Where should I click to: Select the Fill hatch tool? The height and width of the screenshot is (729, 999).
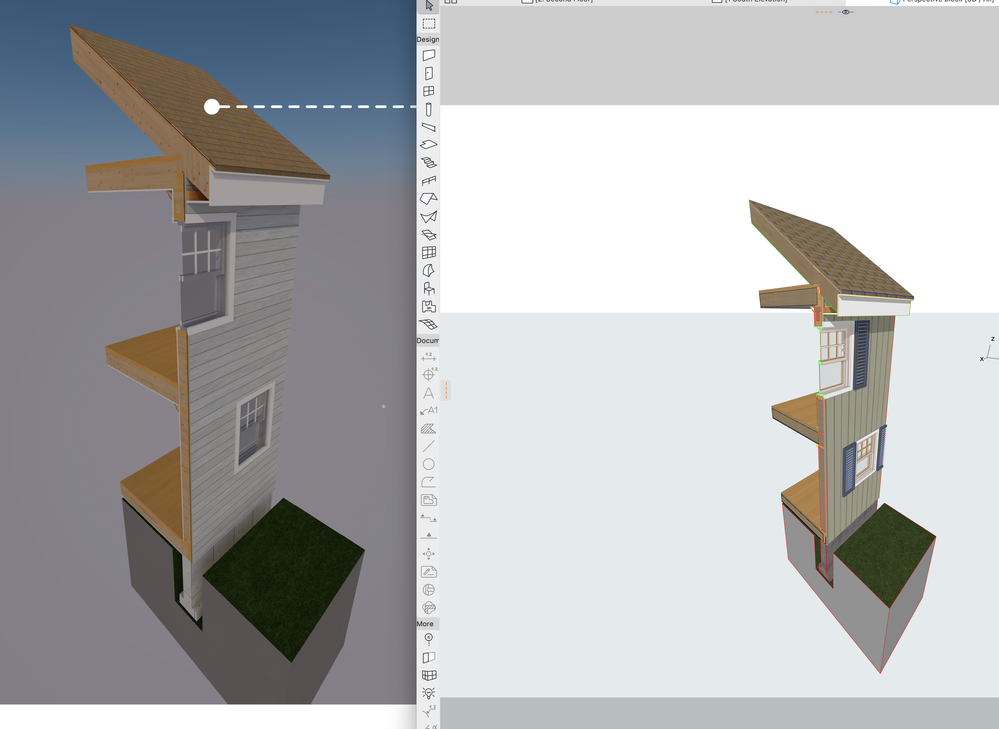[x=429, y=428]
